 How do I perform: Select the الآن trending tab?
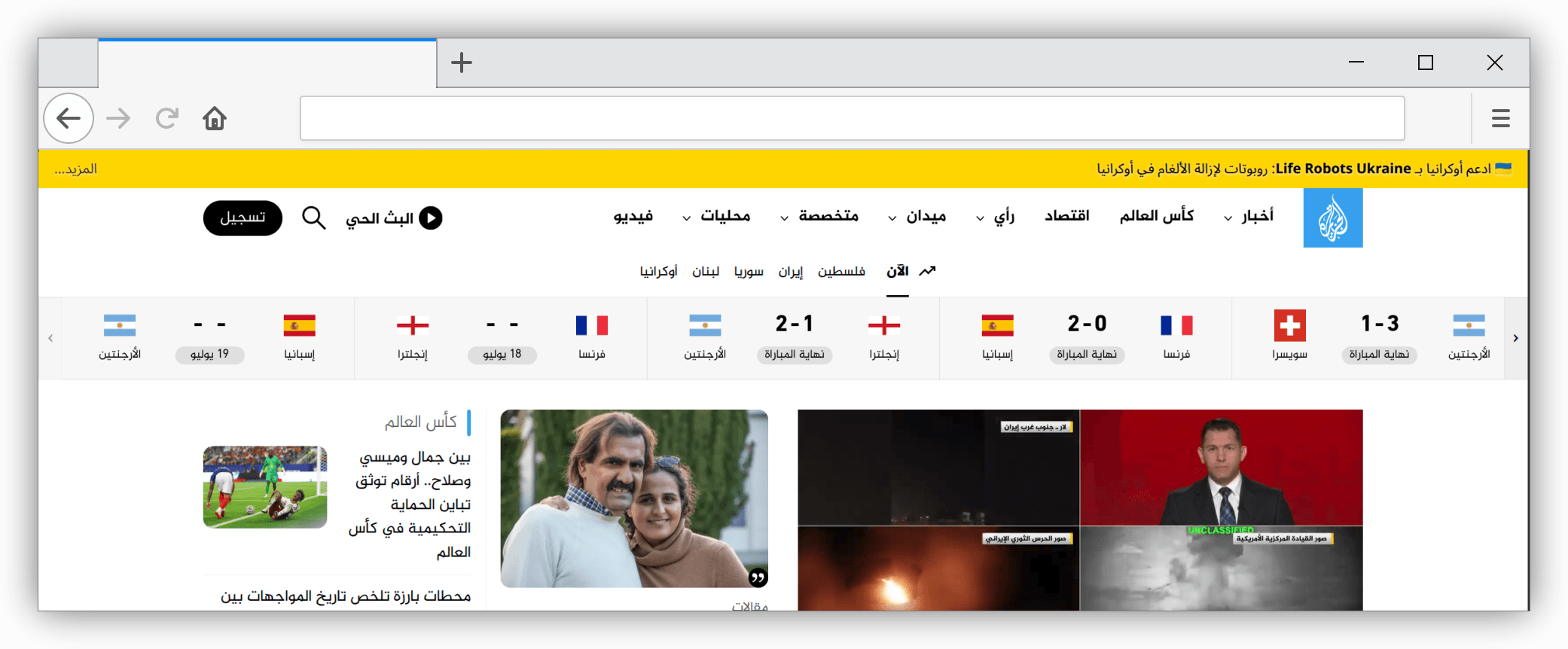(898, 271)
